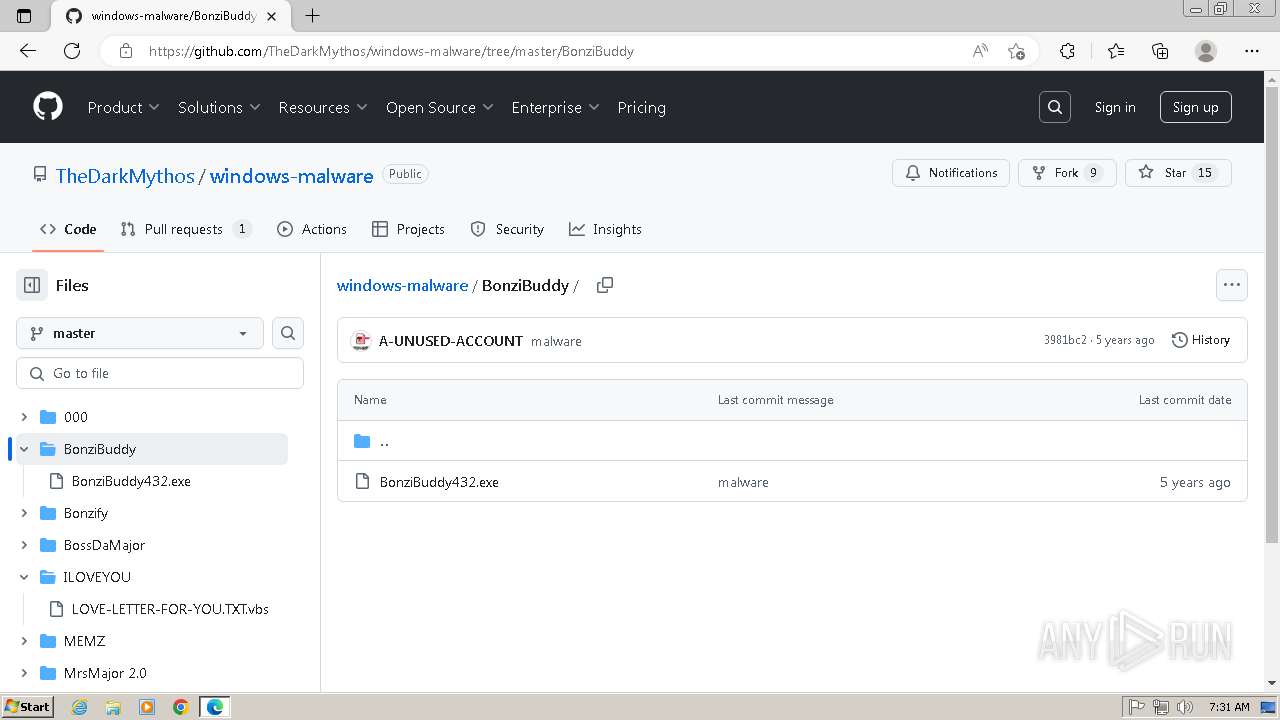Viewport: 1280px width, 720px height.
Task: Open the master branch dropdown
Action: (x=140, y=333)
